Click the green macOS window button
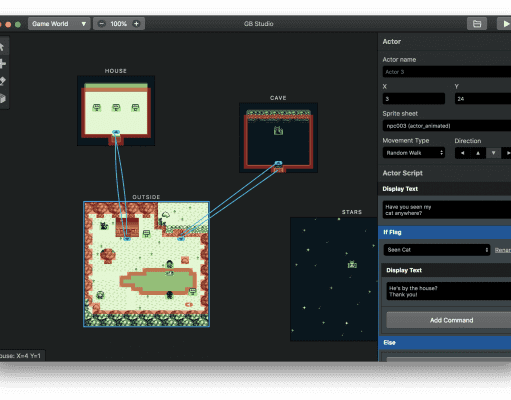511x400 pixels. (18, 24)
